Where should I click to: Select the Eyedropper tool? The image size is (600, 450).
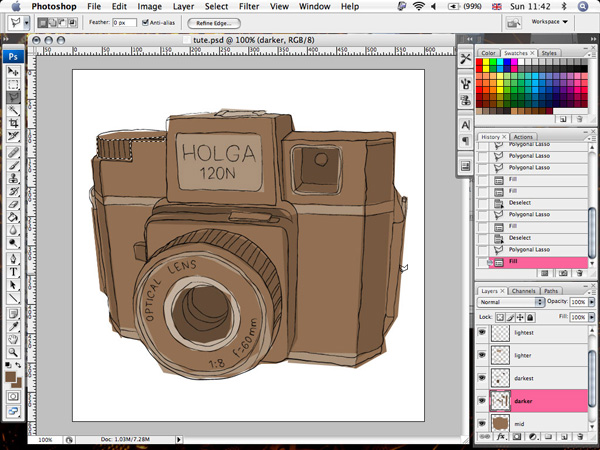pyautogui.click(x=13, y=326)
